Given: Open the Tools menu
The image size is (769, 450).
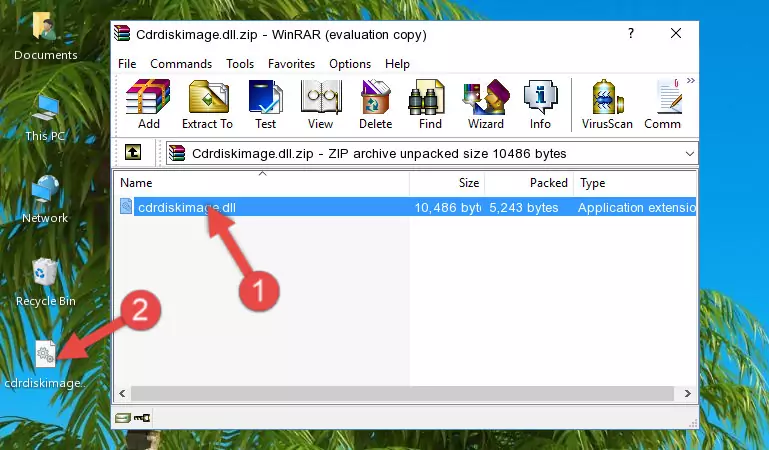Looking at the screenshot, I should point(240,64).
